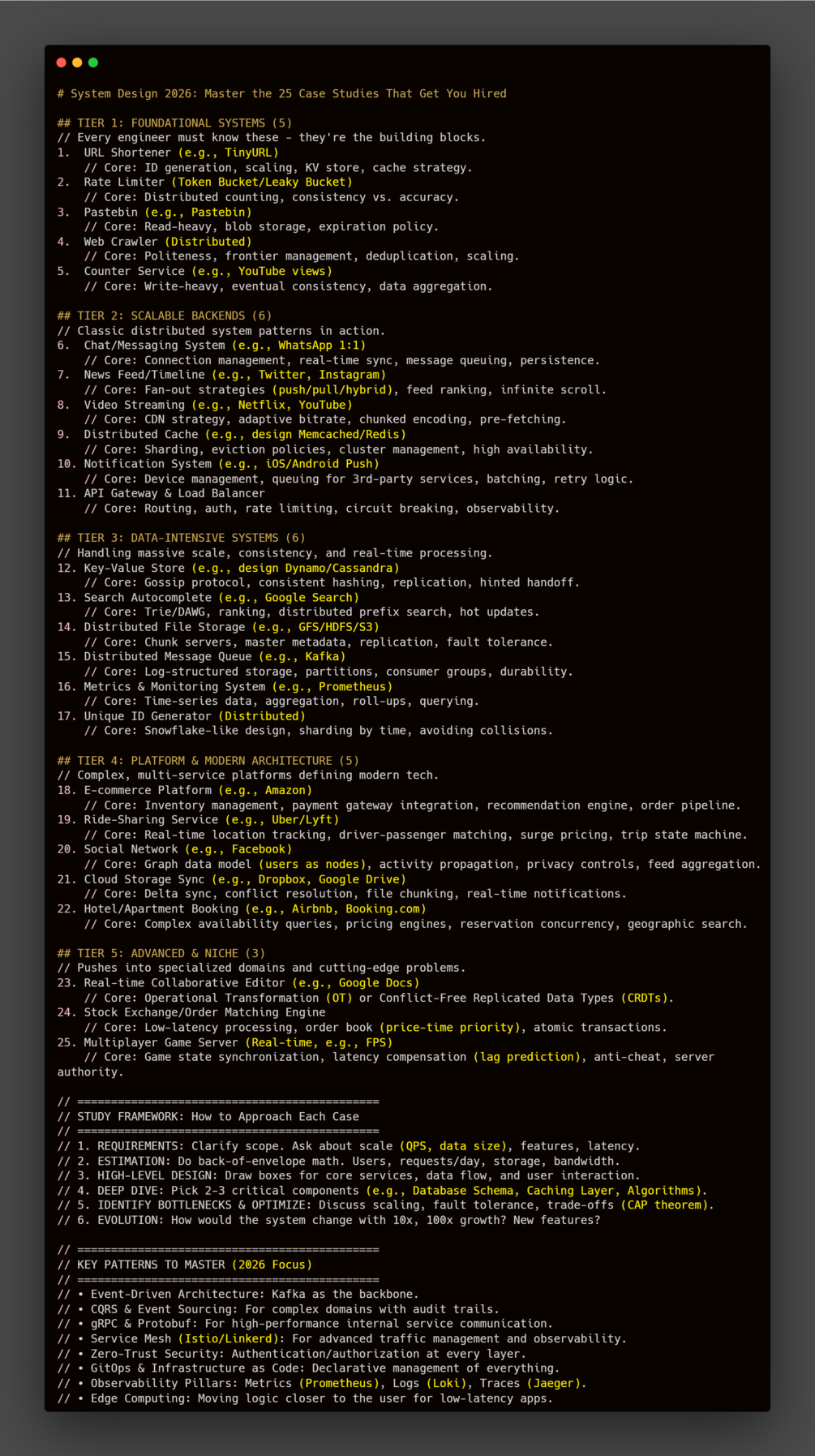The height and width of the screenshot is (1456, 815).
Task: Click the 'Search Autocomplete (e.g., Google Search)' line
Action: [x=208, y=598]
